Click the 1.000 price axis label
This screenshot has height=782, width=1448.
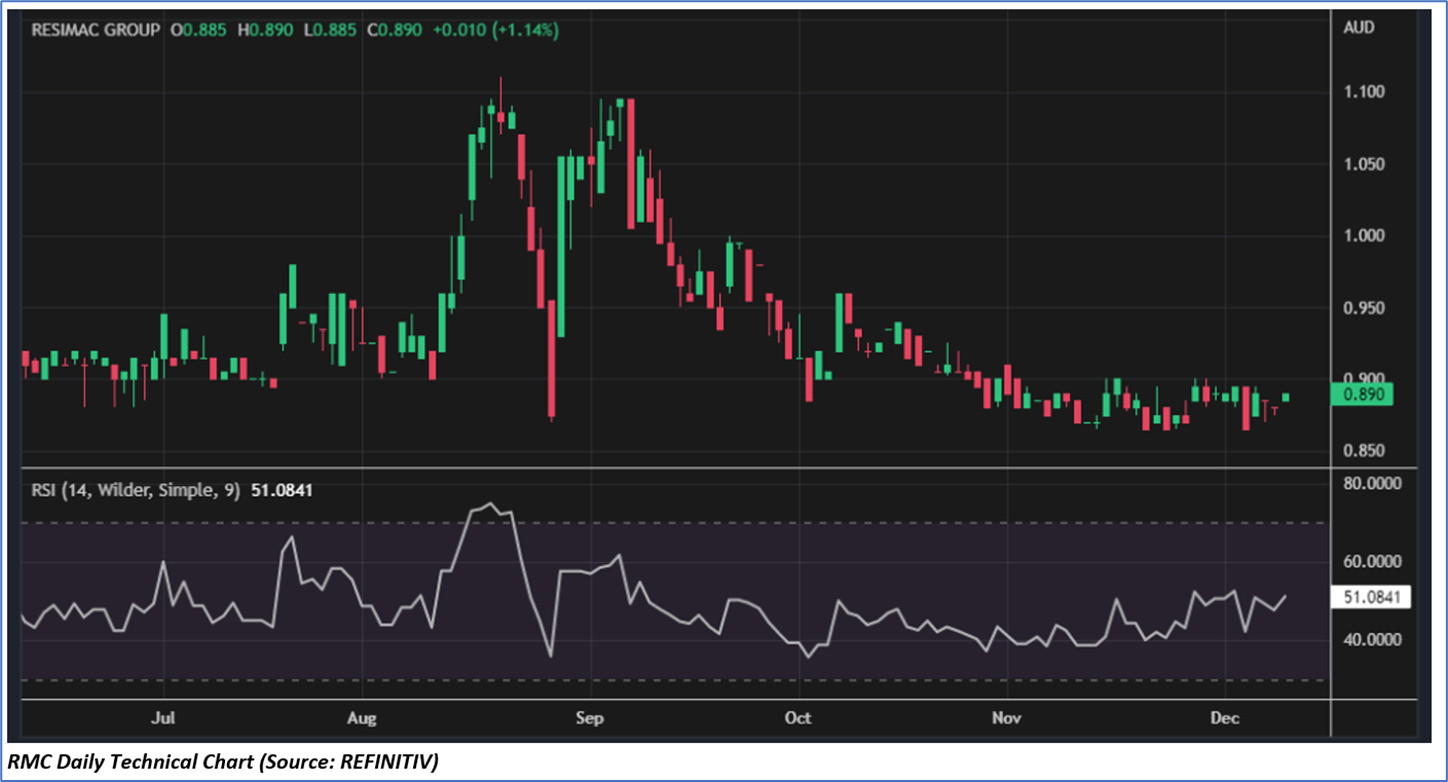(1362, 236)
